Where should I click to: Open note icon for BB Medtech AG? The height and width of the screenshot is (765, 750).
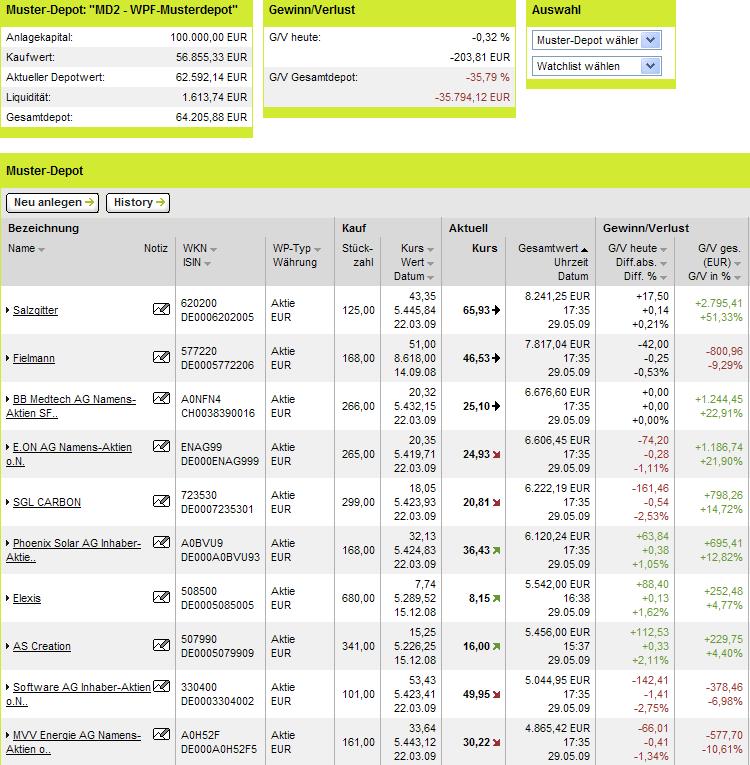162,398
